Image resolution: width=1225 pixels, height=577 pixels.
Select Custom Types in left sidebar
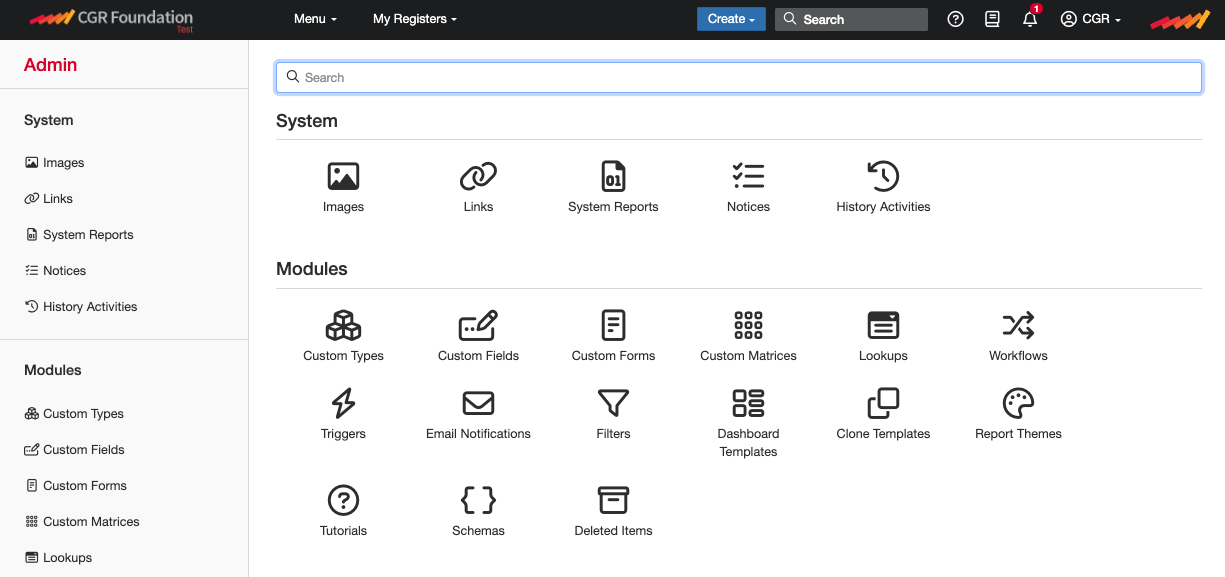(74, 414)
